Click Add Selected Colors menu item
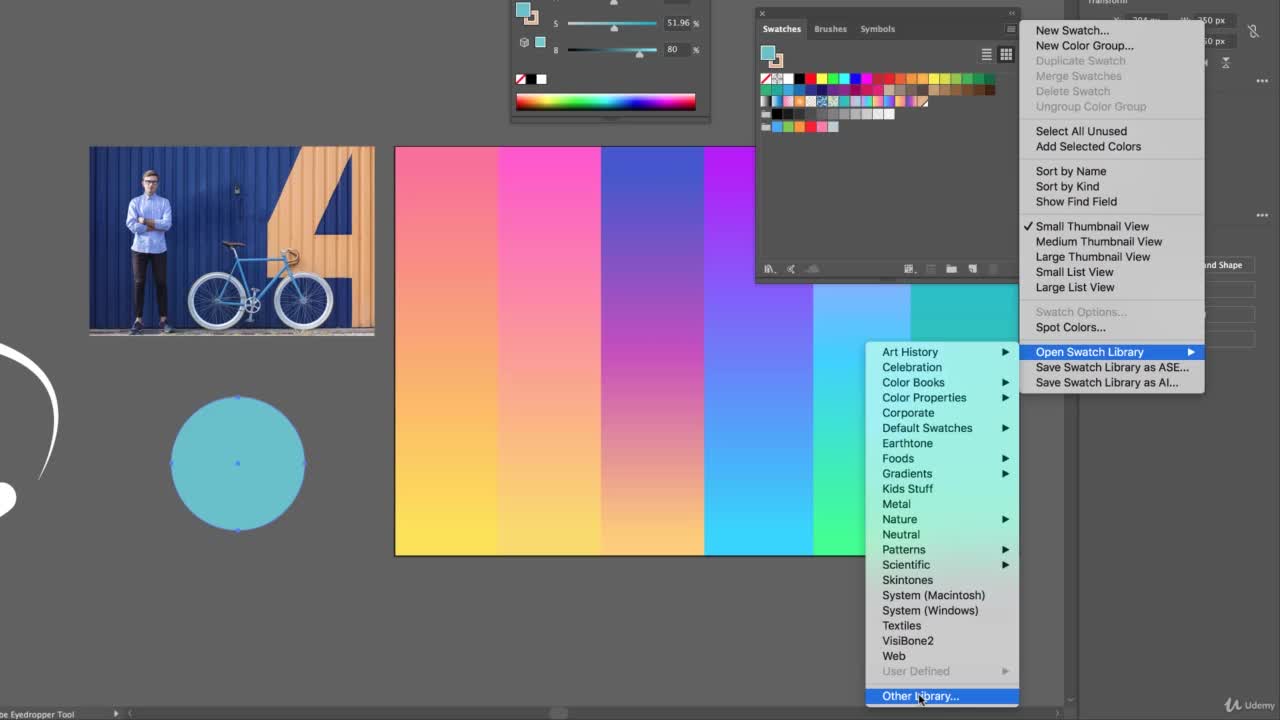 tap(1088, 146)
